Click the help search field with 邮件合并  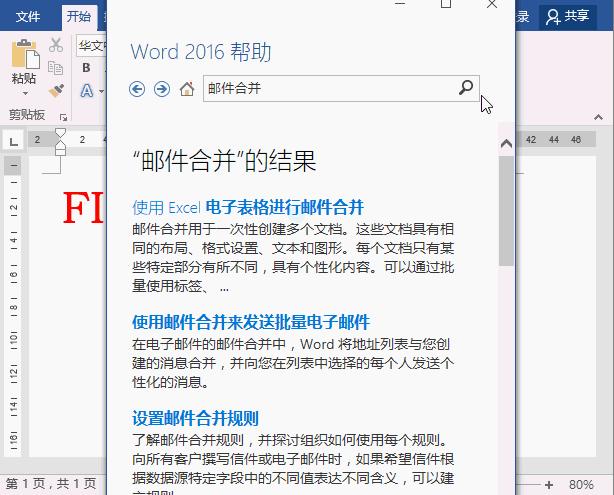coord(341,89)
